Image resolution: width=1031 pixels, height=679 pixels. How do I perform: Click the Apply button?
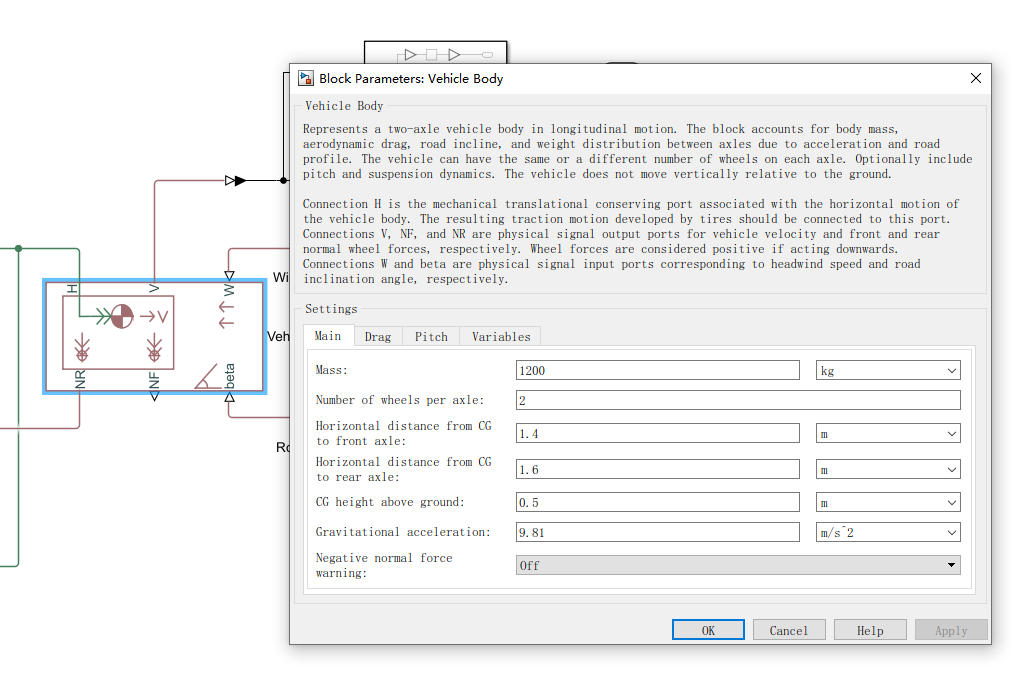(x=951, y=630)
